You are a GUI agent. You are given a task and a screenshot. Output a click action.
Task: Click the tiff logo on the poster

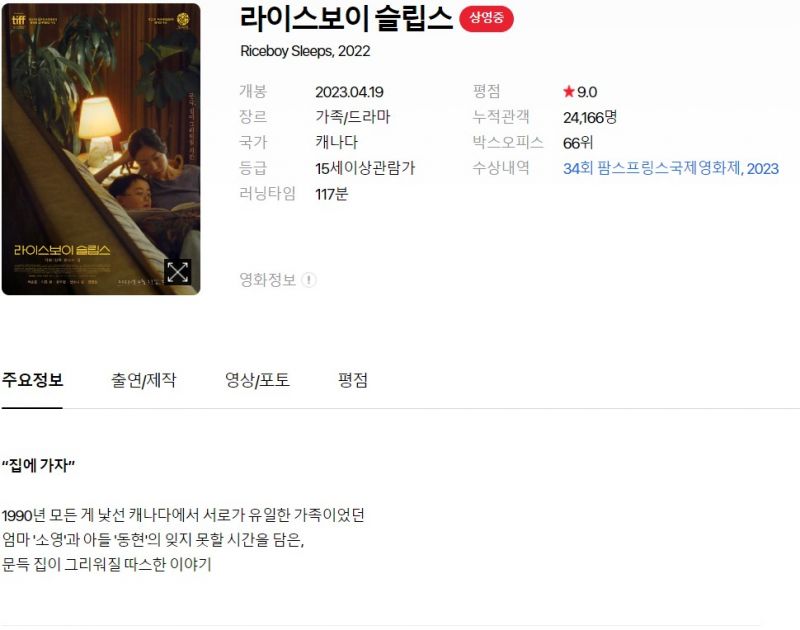pyautogui.click(x=18, y=20)
